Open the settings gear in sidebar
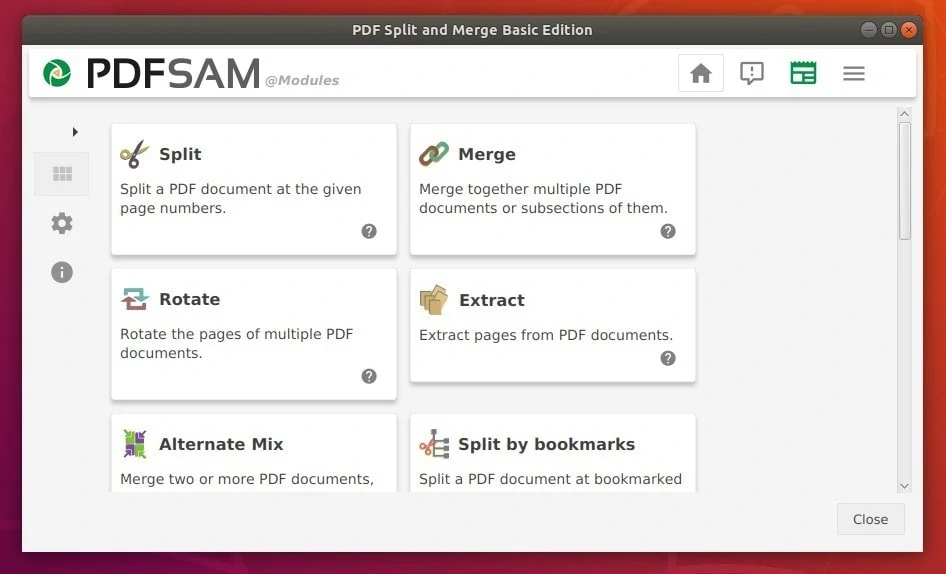Image resolution: width=946 pixels, height=574 pixels. [62, 223]
